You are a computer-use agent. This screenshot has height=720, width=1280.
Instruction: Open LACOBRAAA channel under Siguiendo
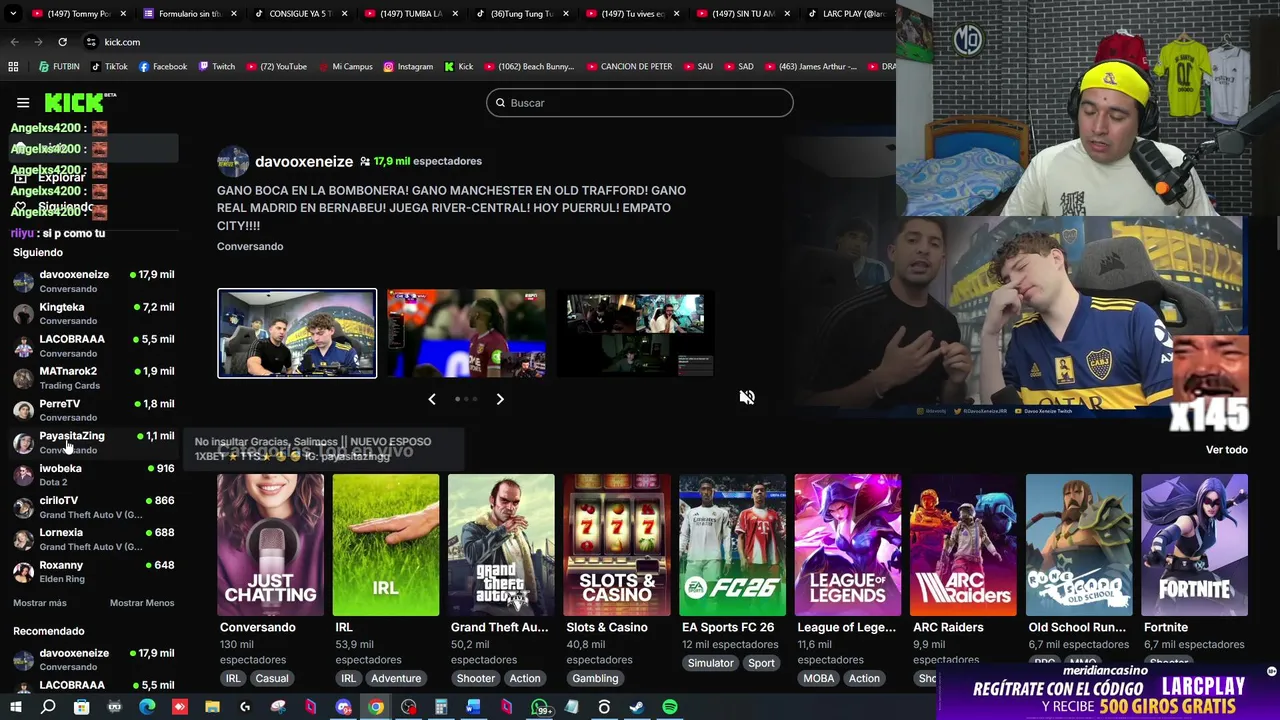click(94, 345)
